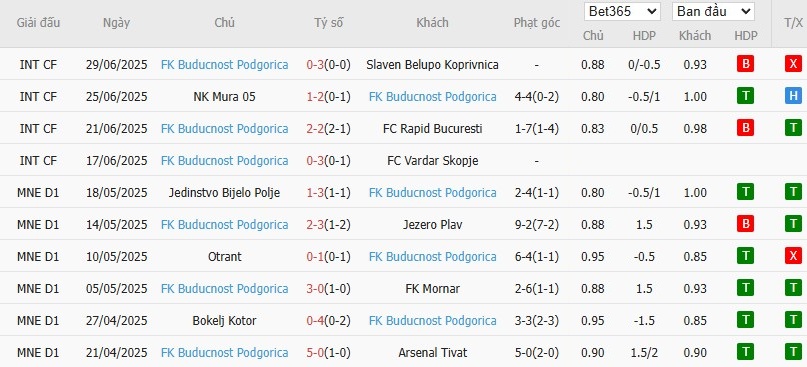Click red X badge in 29/06/2025 row
Viewport: 807px width, 367px height.
pyautogui.click(x=793, y=64)
